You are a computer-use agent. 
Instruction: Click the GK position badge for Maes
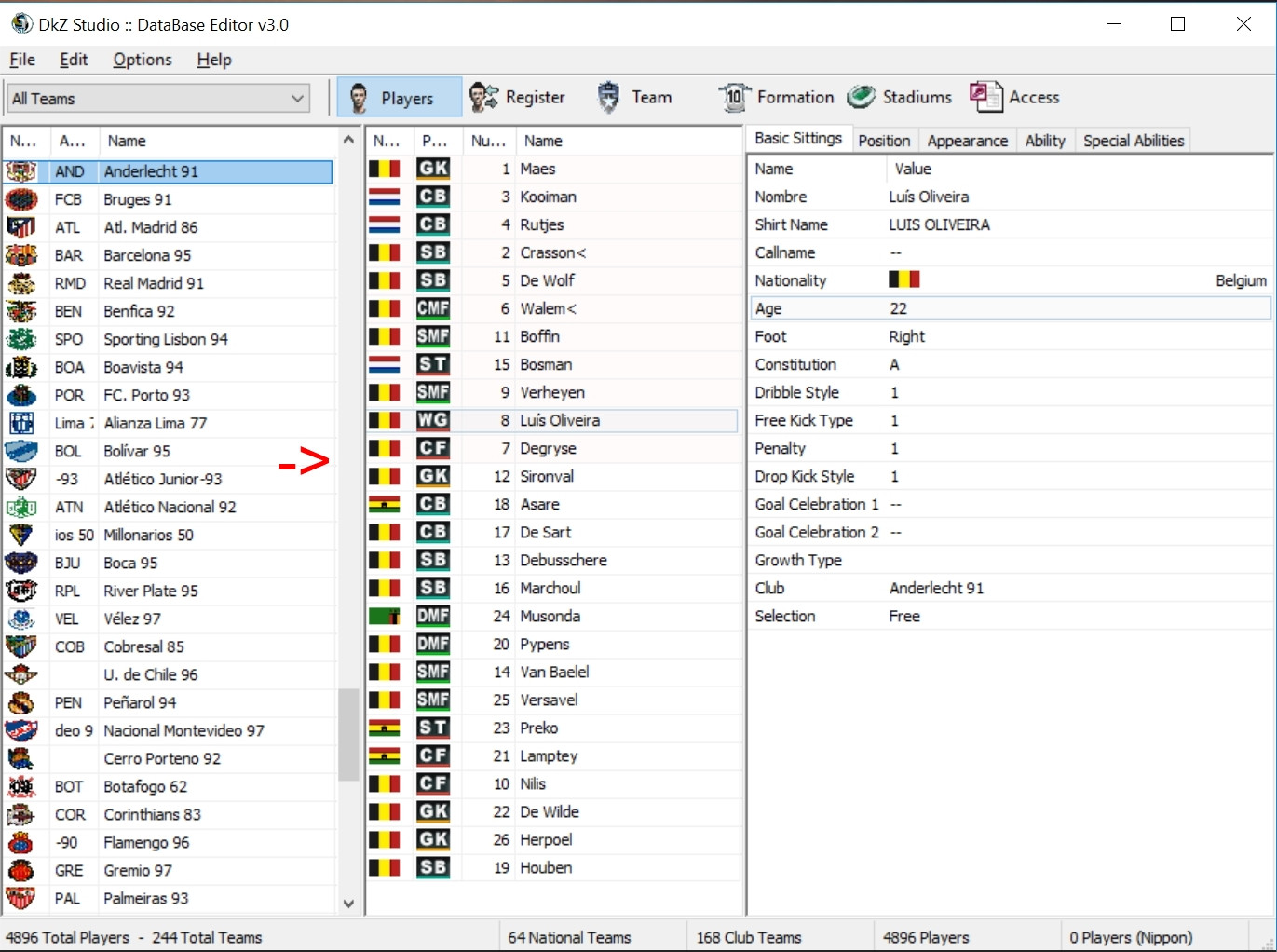pyautogui.click(x=433, y=169)
